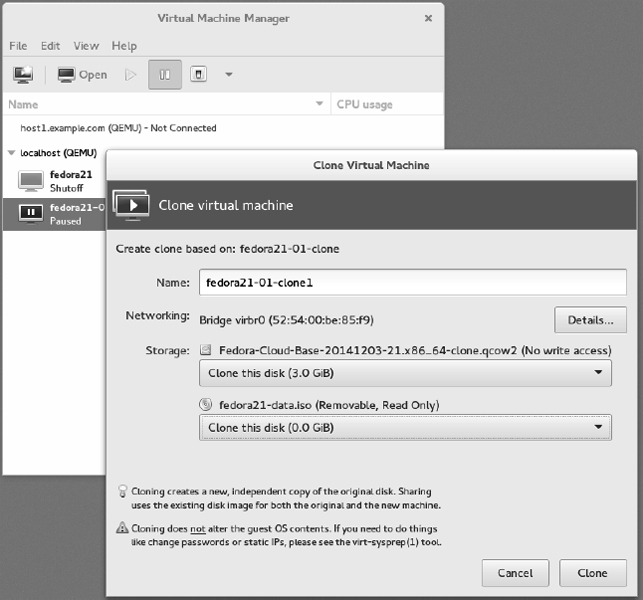643x600 pixels.
Task: Toggle the pause virtual machine button
Action: coord(165,75)
